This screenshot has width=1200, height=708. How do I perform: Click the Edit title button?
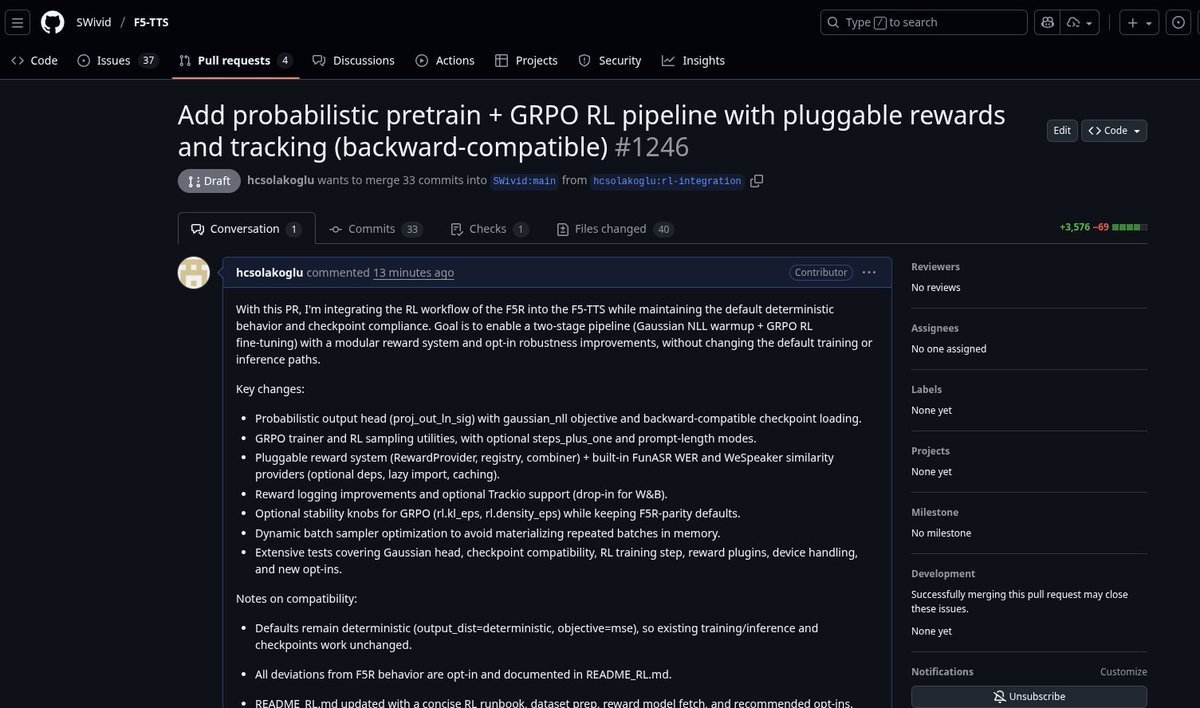click(x=1062, y=130)
